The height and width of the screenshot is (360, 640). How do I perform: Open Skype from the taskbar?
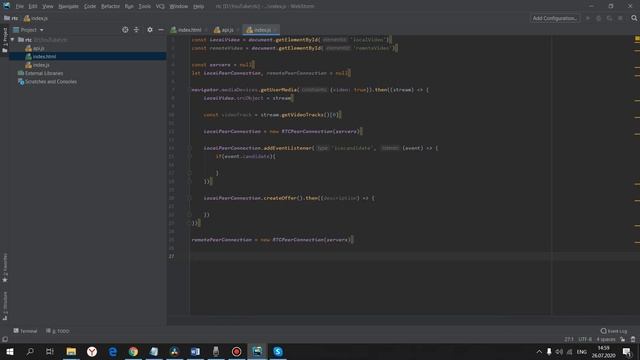pyautogui.click(x=278, y=351)
